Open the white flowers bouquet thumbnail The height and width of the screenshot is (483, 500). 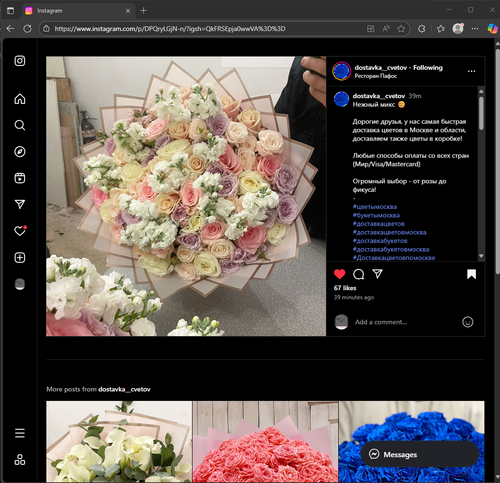click(119, 442)
